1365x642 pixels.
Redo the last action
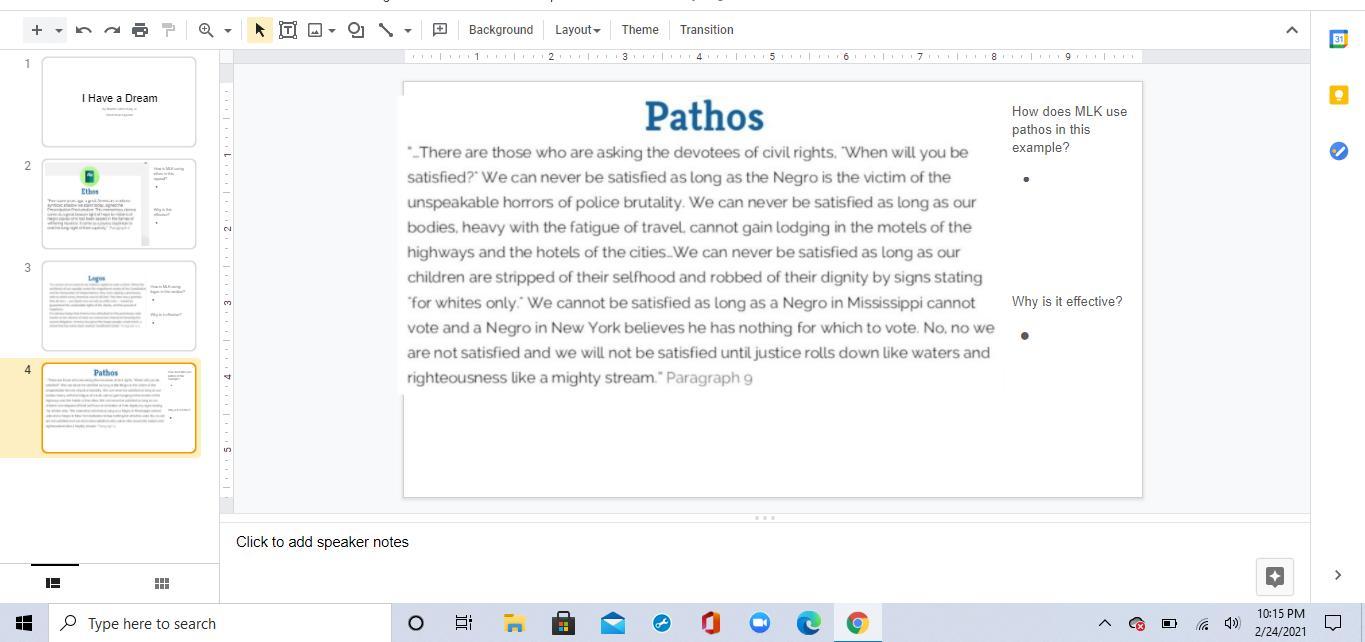click(112, 30)
